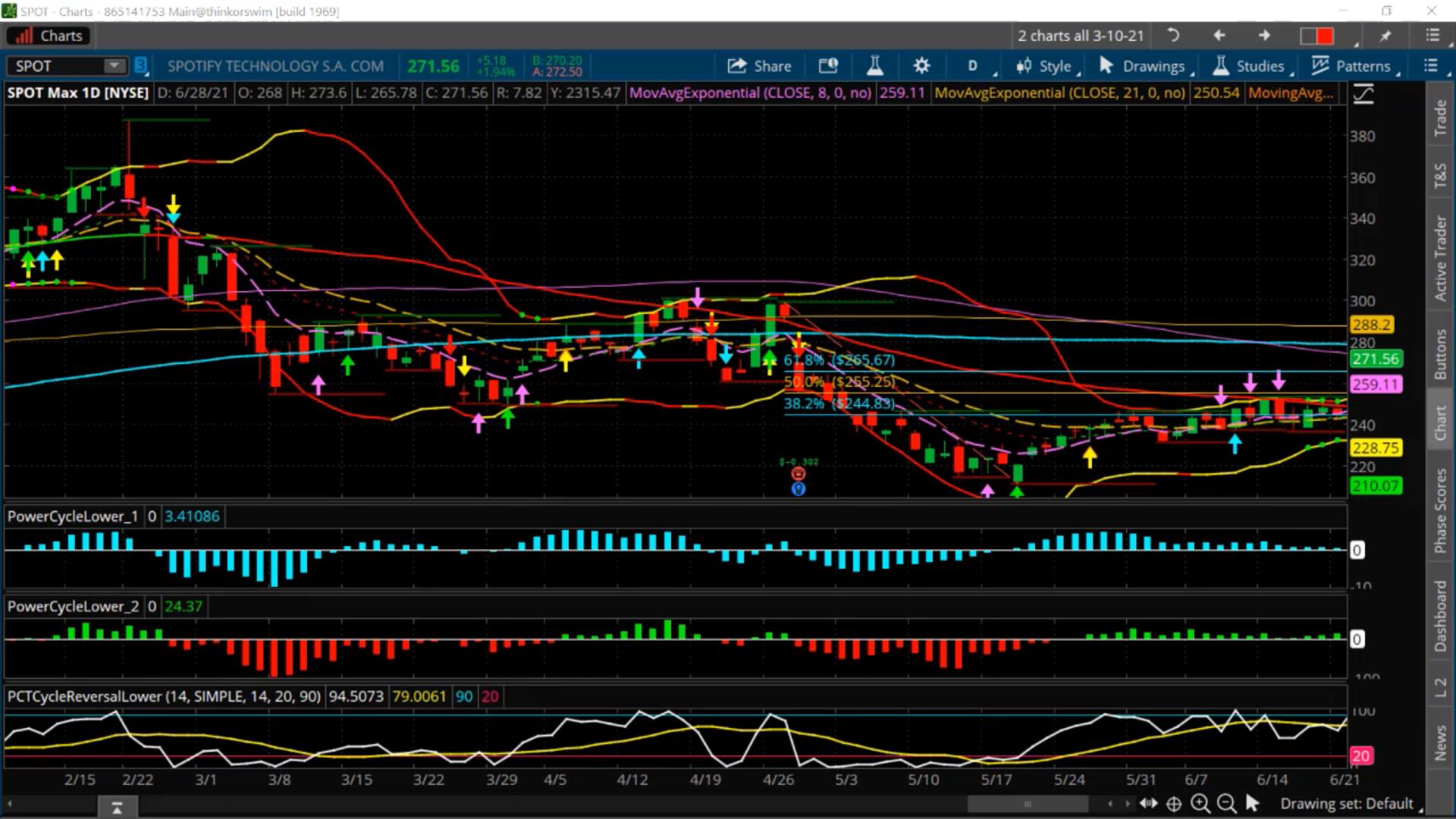1456x819 pixels.
Task: Click the SPOT Max 1D [NYSE] chart title
Action: point(78,93)
